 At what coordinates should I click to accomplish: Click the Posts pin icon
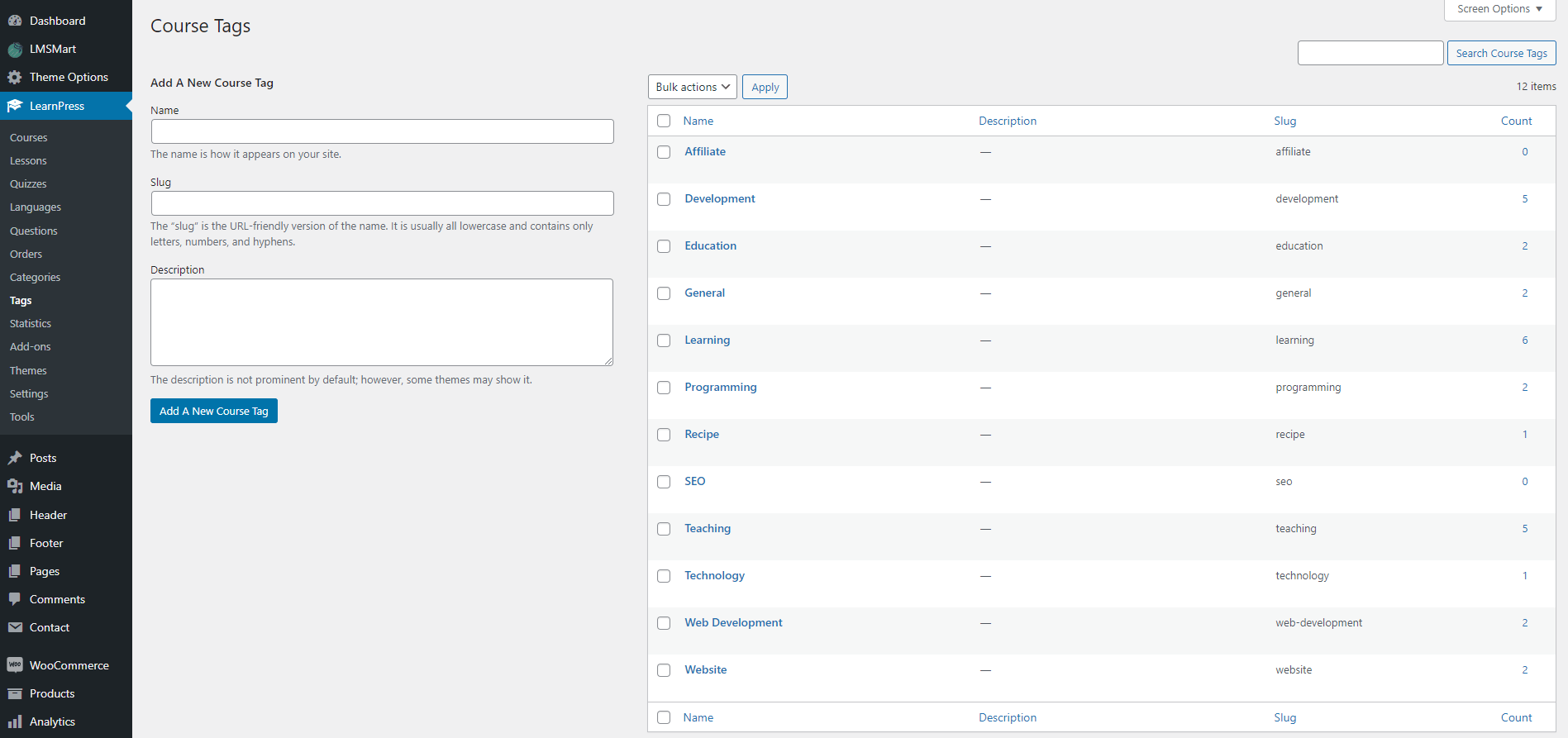click(15, 458)
